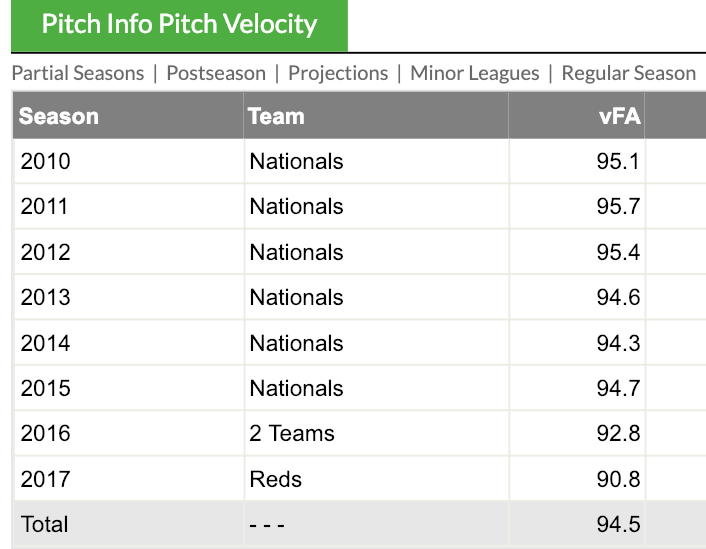Click the 2 Teams cell
The height and width of the screenshot is (549, 706).
(292, 433)
